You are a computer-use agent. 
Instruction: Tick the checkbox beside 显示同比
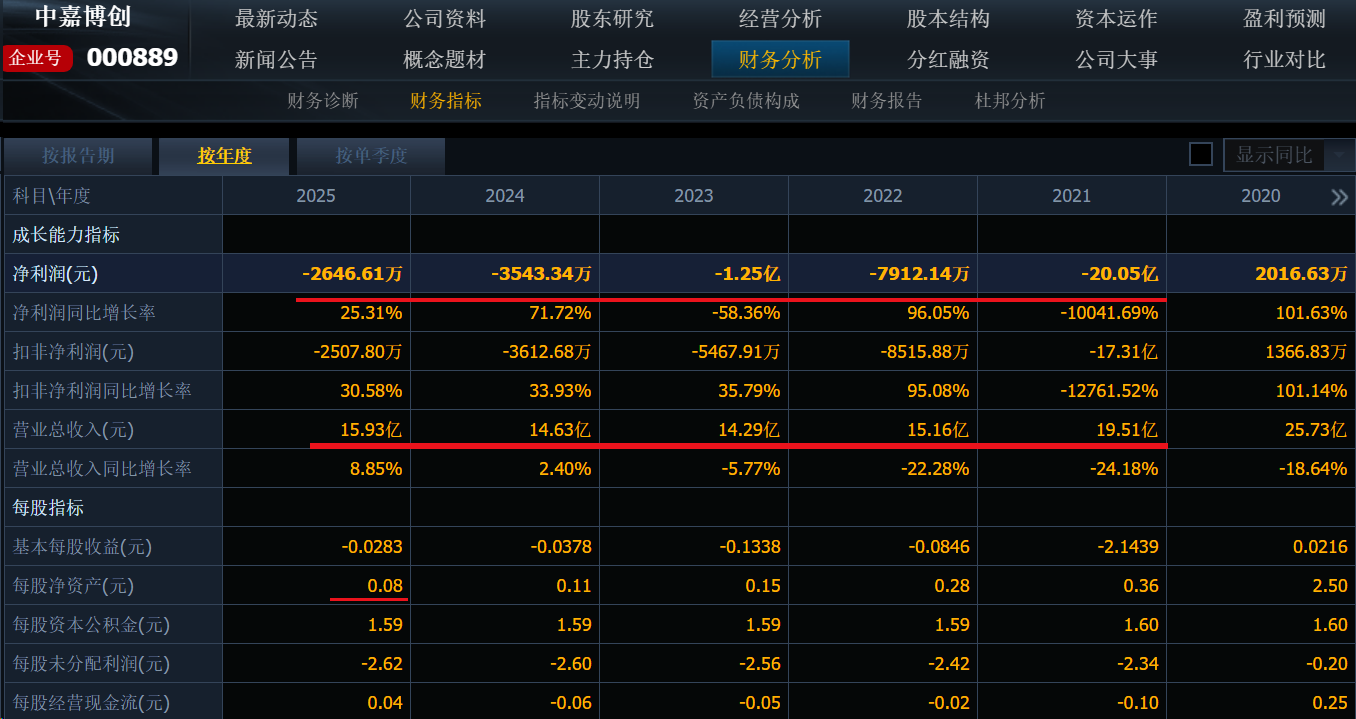(1200, 155)
